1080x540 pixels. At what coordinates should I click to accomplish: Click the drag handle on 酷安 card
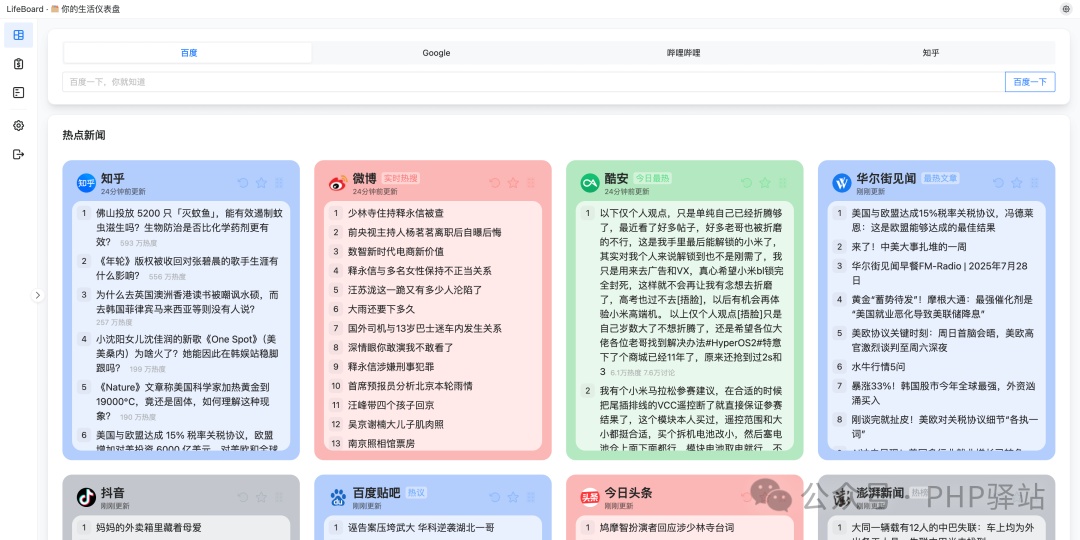point(783,183)
